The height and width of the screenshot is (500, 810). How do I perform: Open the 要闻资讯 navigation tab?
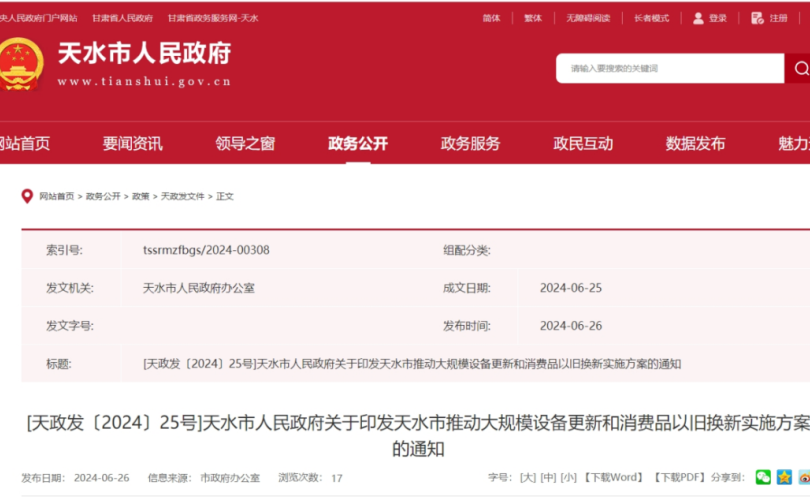point(132,143)
